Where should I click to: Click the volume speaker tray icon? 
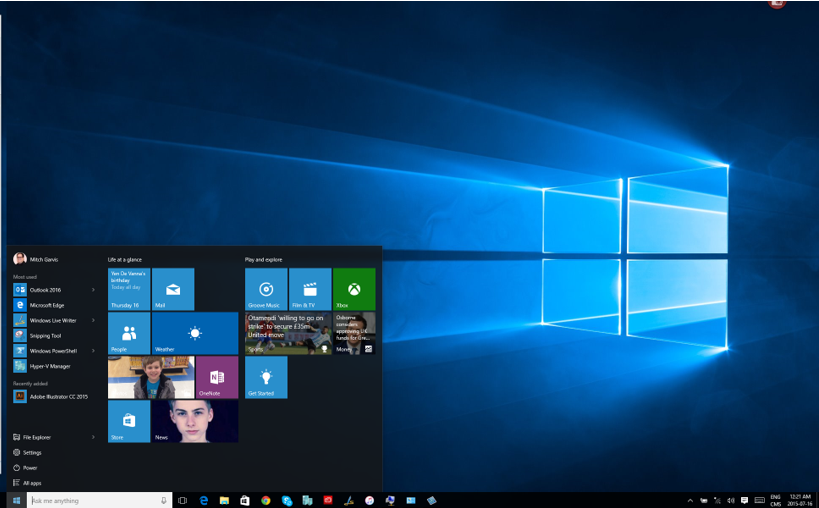coord(731,500)
